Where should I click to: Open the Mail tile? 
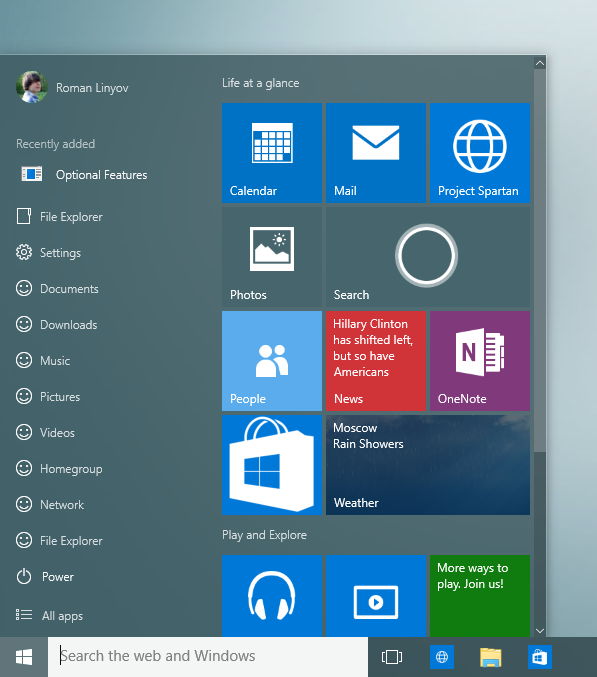tap(376, 153)
